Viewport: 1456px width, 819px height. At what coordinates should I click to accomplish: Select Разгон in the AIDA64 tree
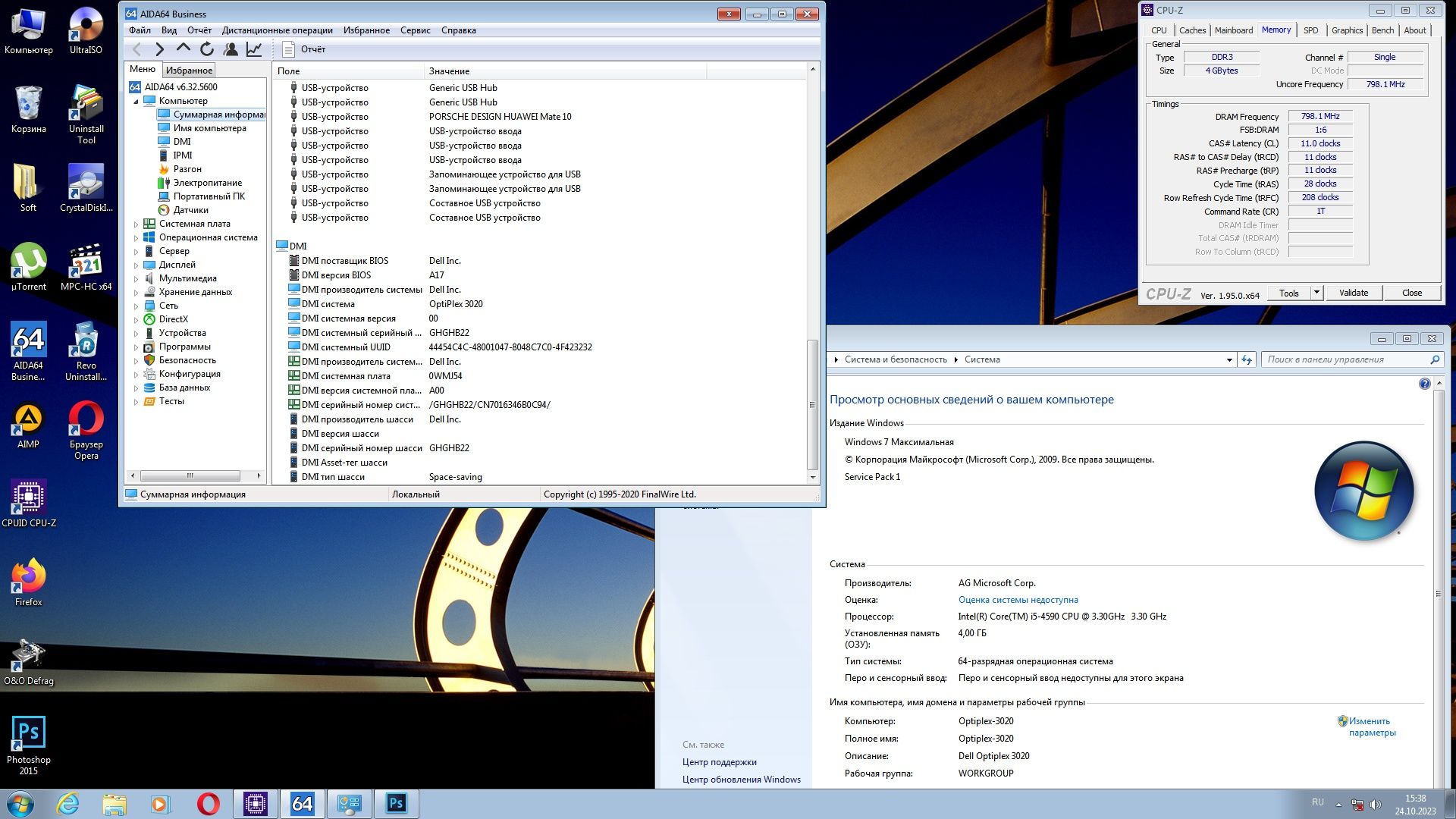(x=187, y=169)
